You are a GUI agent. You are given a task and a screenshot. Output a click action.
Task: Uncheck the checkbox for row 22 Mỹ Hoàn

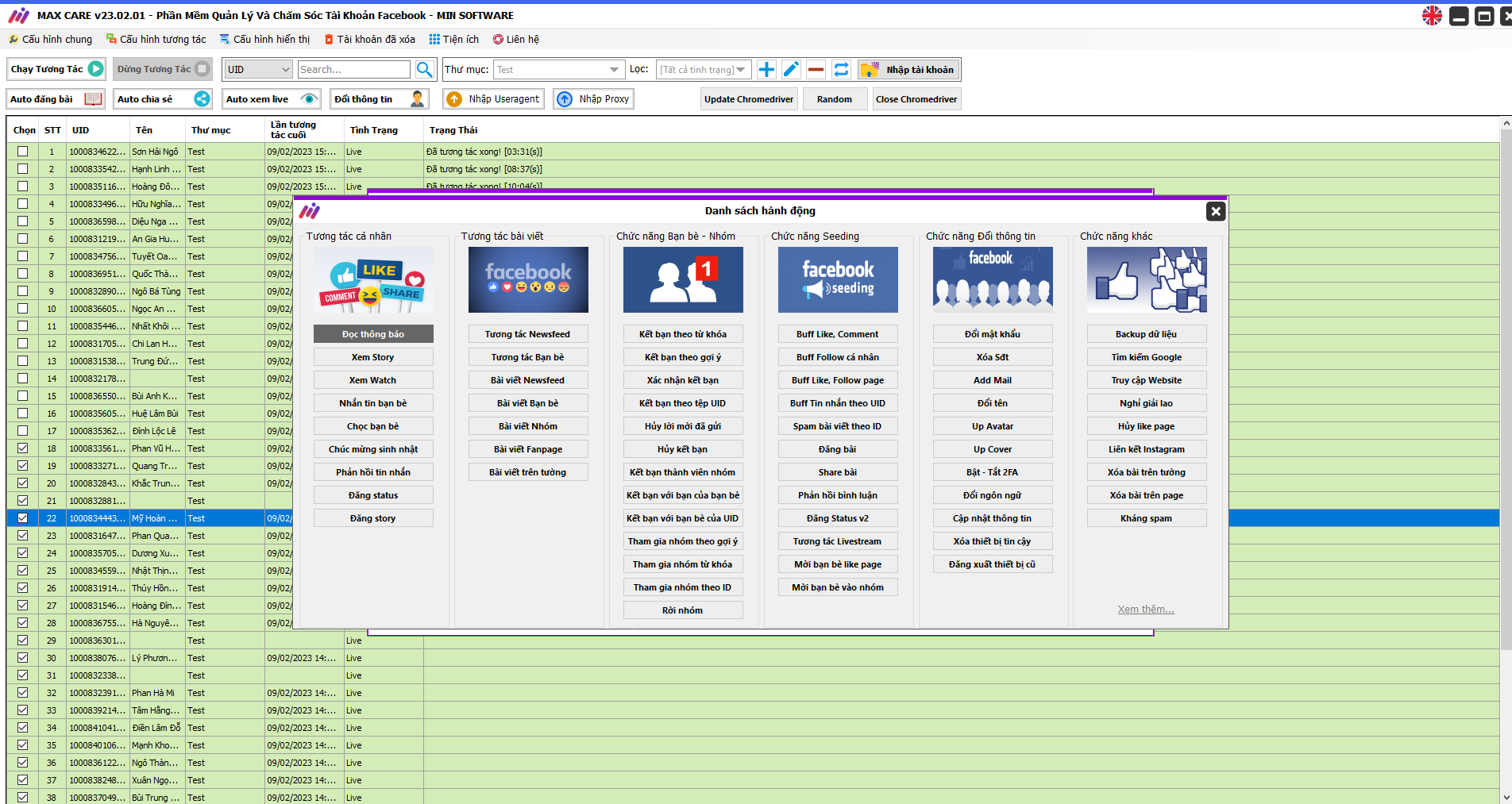pyautogui.click(x=22, y=518)
